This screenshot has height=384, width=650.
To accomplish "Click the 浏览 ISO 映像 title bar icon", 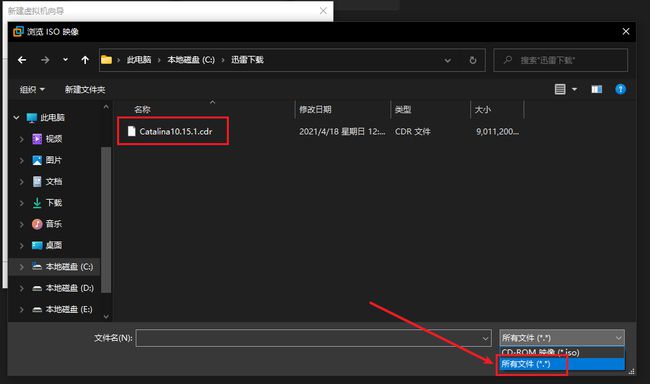I will [18, 32].
